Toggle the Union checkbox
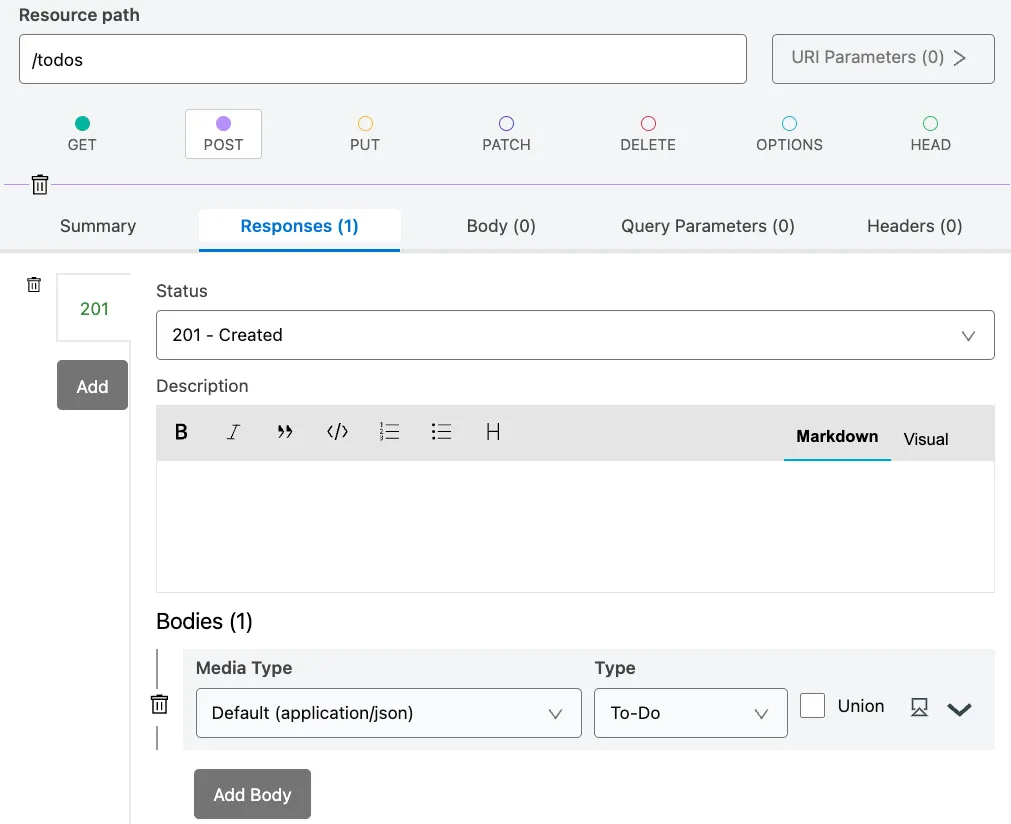 [812, 705]
